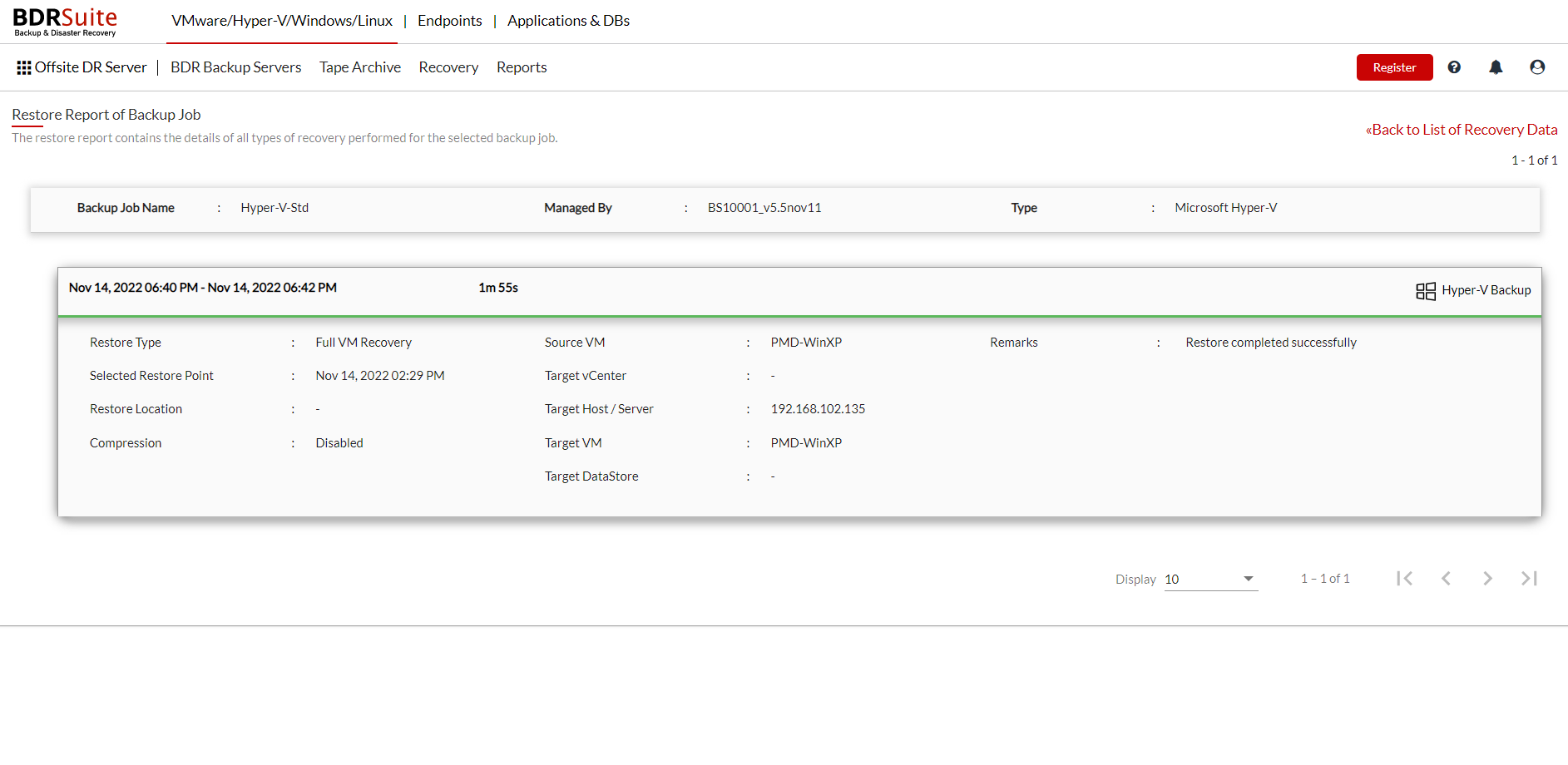Open the notifications bell icon
Screen dimensions: 1568x765
pyautogui.click(x=1496, y=67)
